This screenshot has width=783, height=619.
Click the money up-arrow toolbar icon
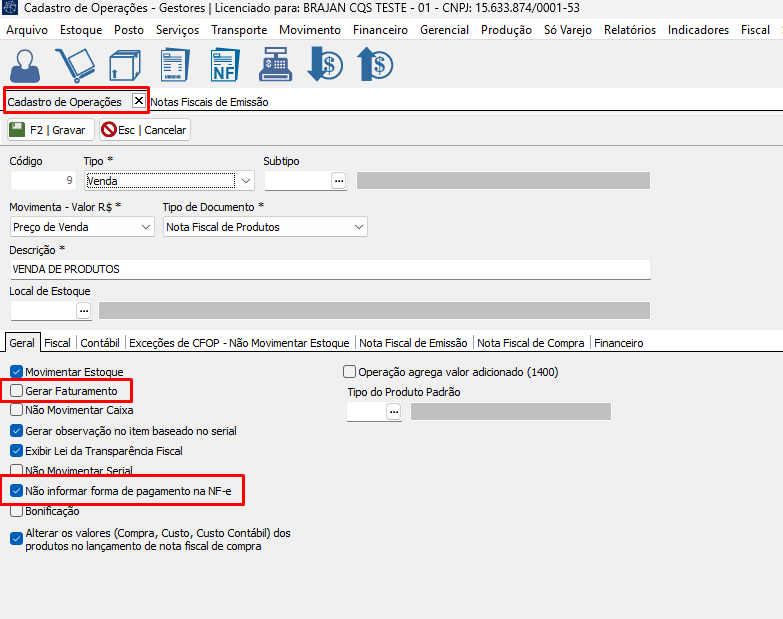pos(374,65)
